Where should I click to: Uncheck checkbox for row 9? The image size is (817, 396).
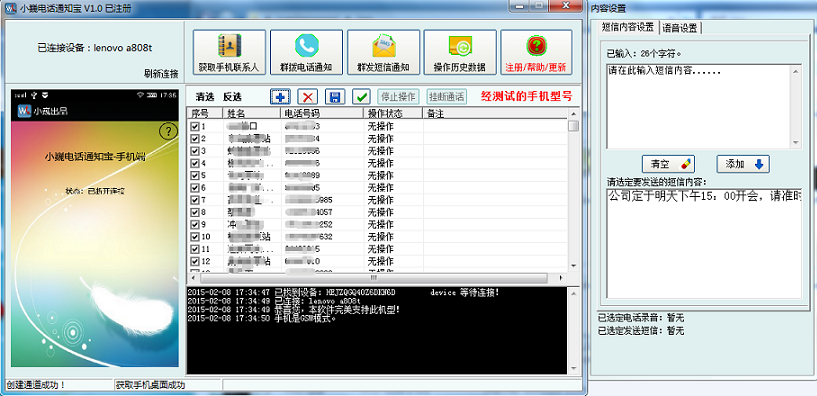(195, 225)
